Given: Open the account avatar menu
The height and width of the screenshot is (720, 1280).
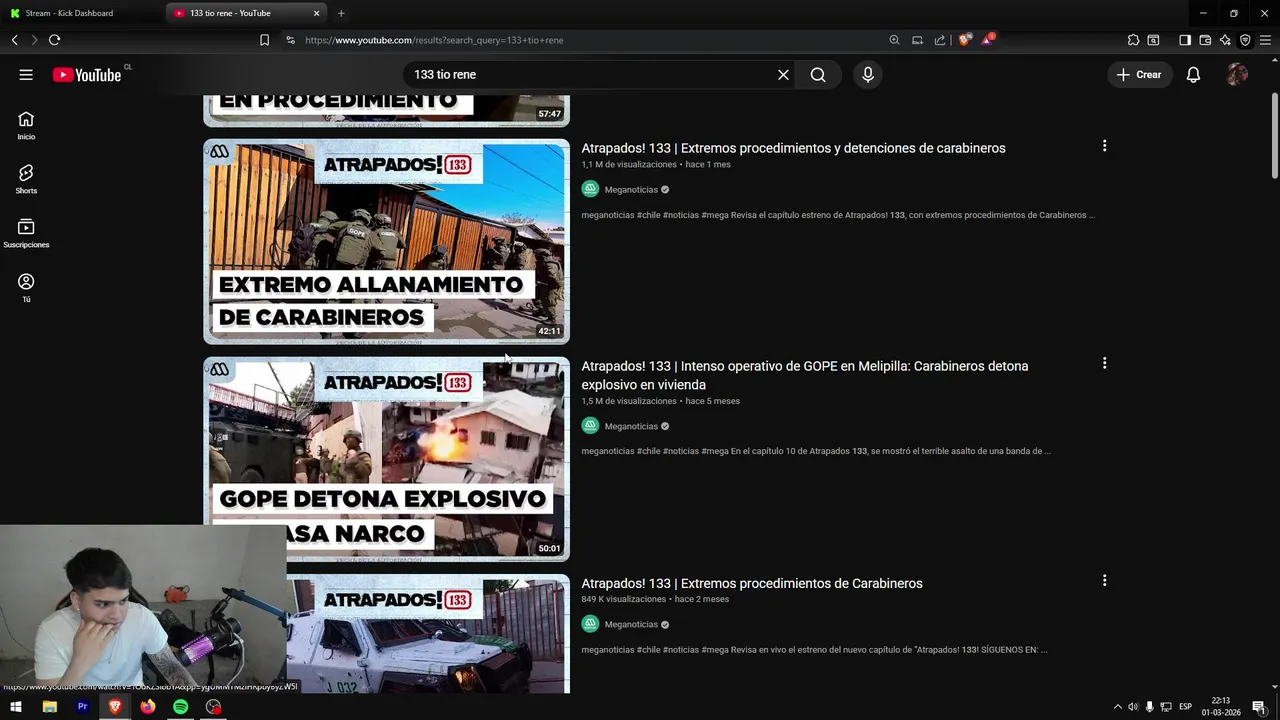Looking at the screenshot, I should [x=1237, y=75].
